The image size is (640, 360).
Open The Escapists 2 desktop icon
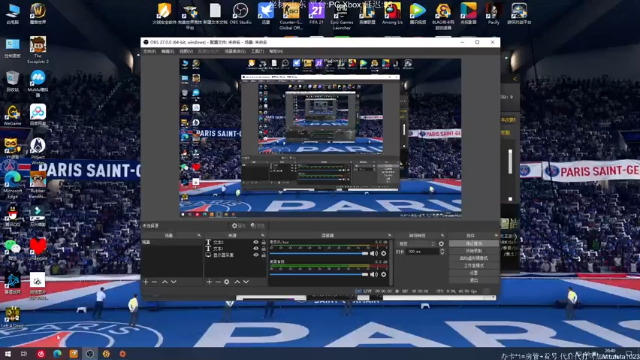(38, 50)
